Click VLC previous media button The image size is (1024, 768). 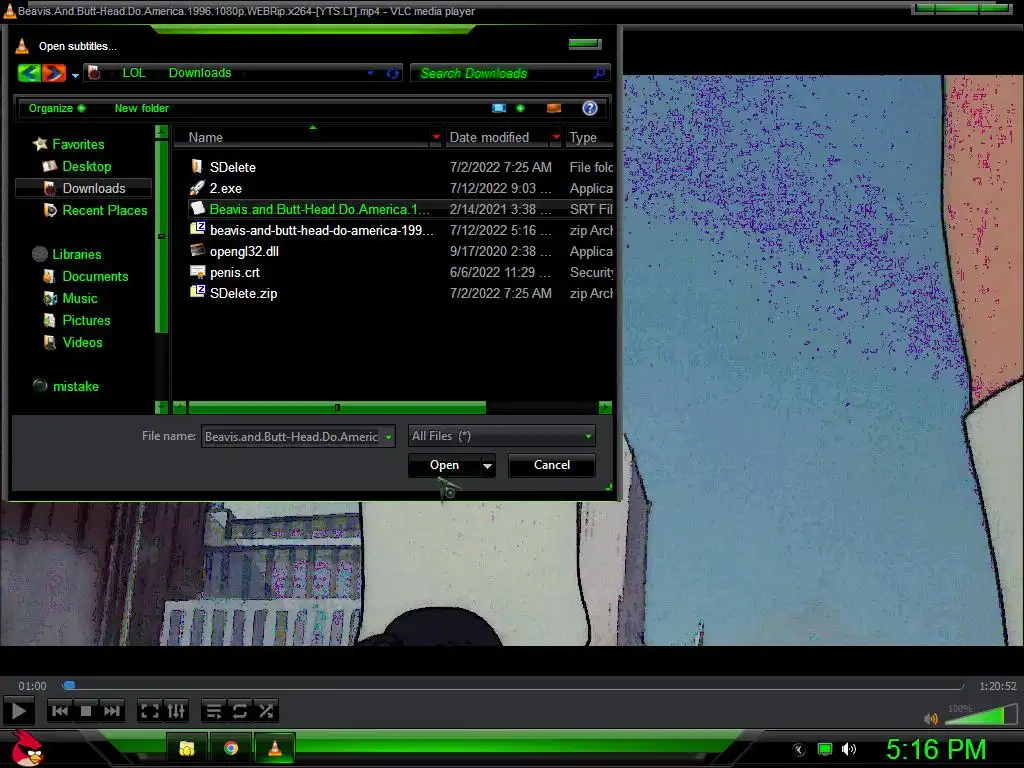pyautogui.click(x=59, y=711)
